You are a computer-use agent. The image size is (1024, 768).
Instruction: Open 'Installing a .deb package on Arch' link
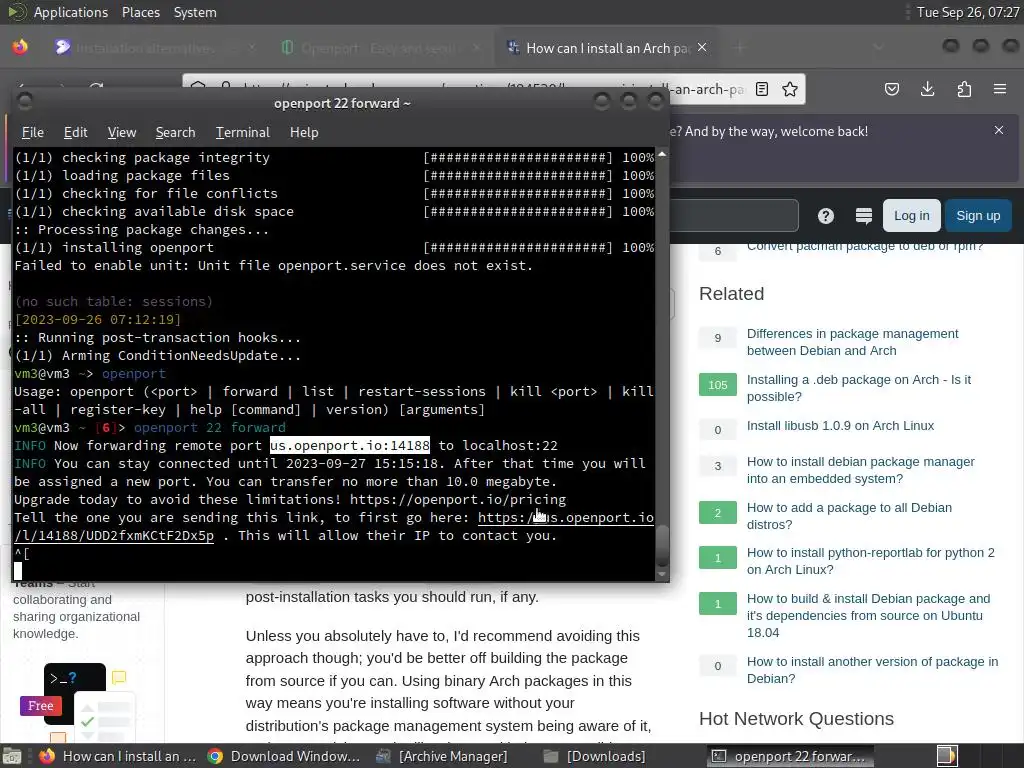click(858, 388)
